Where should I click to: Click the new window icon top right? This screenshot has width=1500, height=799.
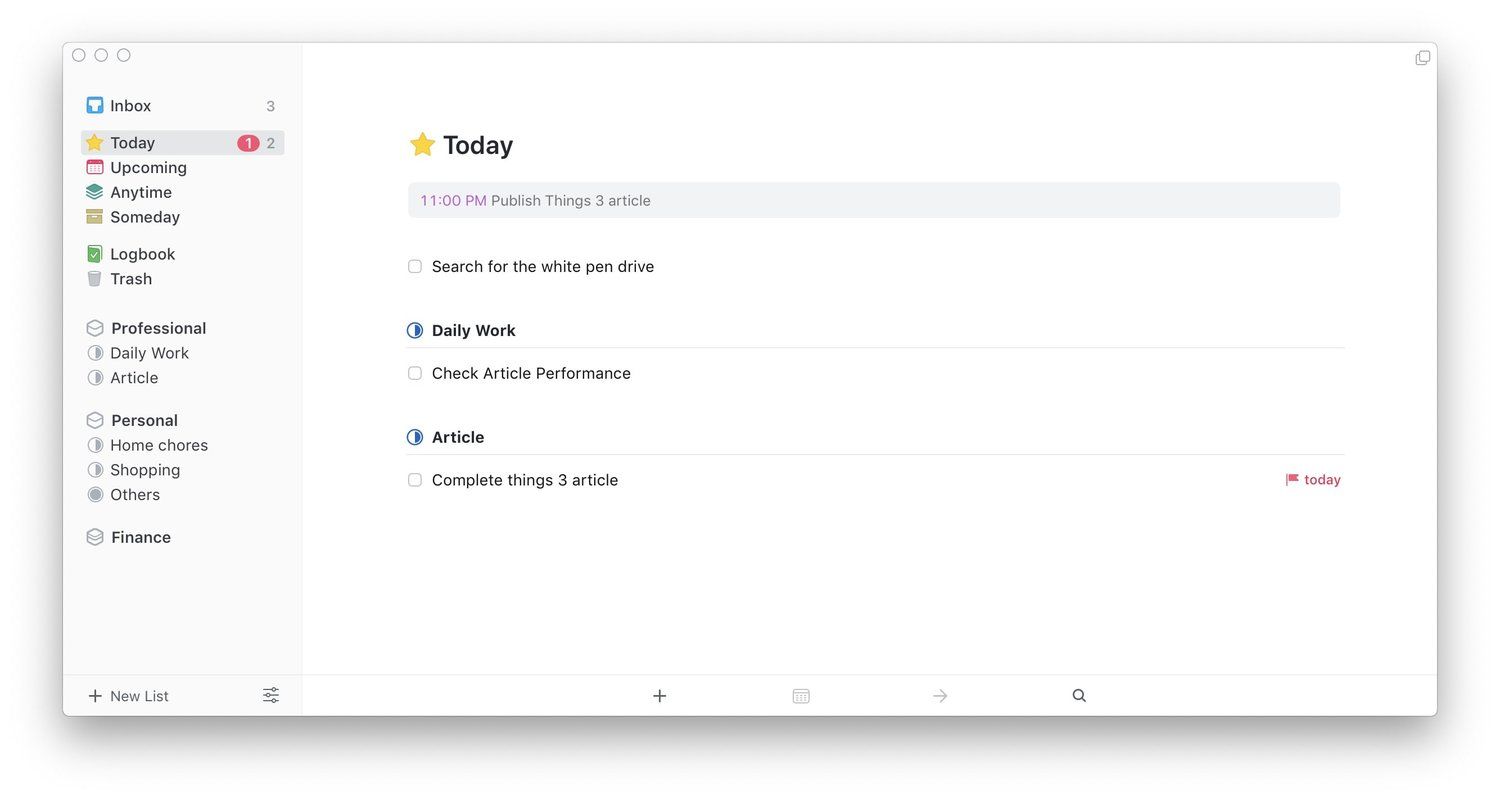click(x=1422, y=58)
